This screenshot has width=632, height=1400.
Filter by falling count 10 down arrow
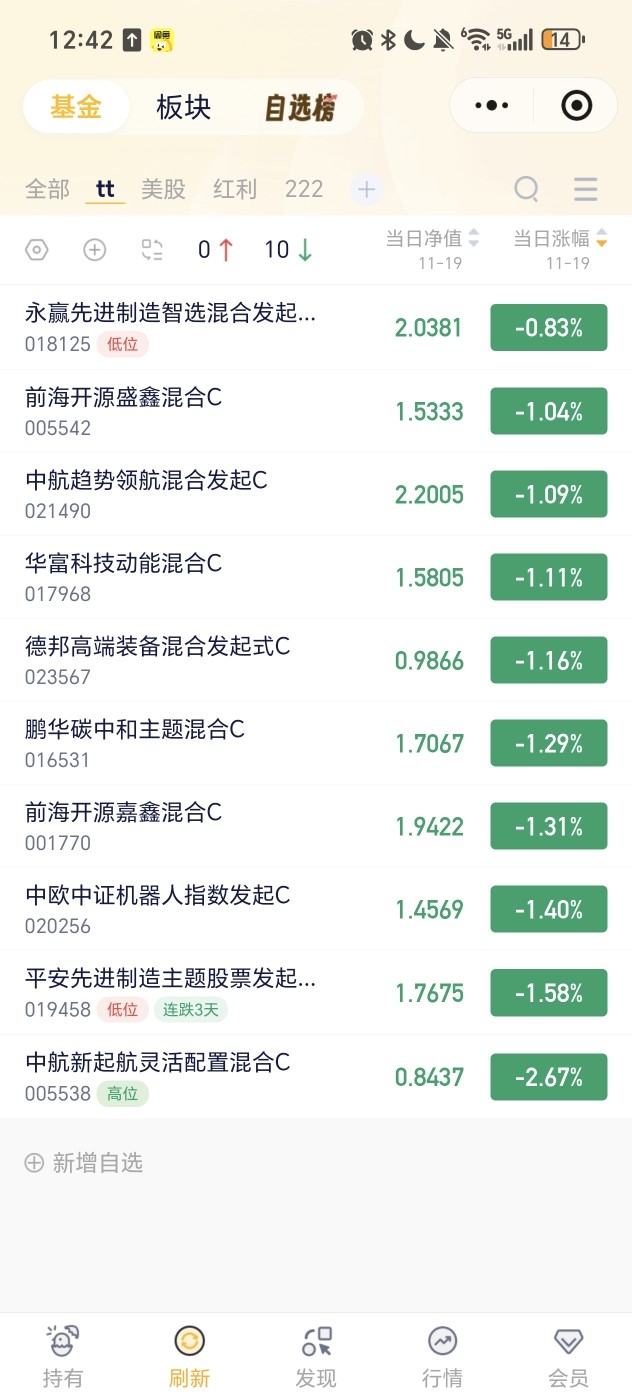click(x=289, y=250)
